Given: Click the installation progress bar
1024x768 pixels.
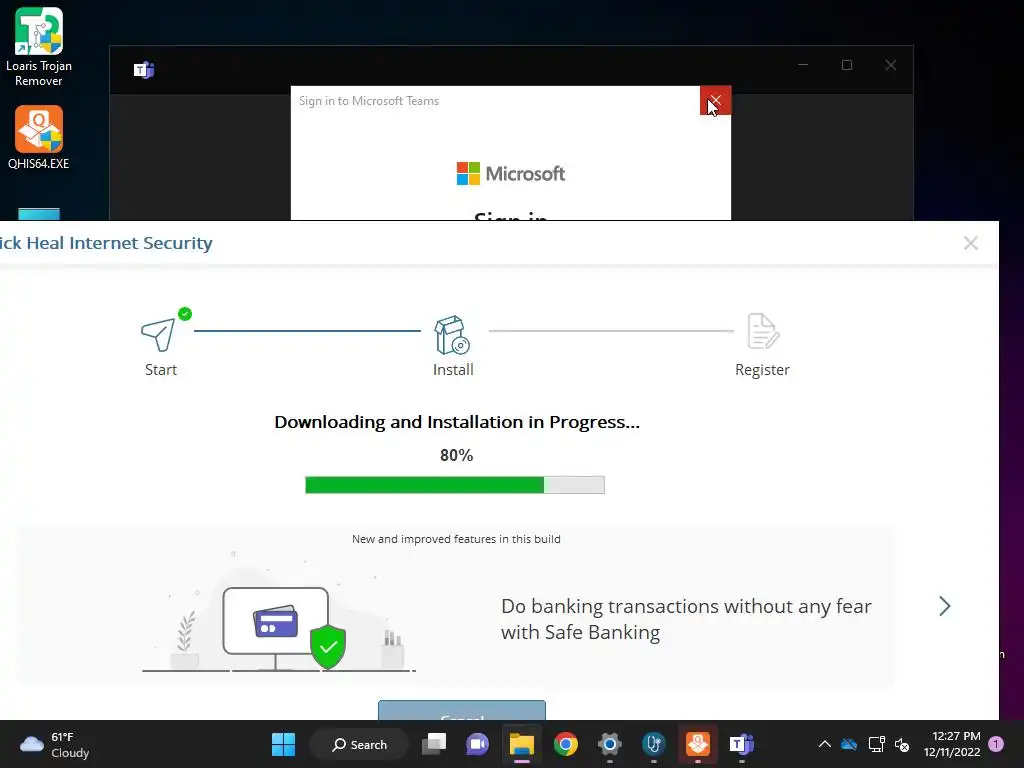Looking at the screenshot, I should 455,485.
